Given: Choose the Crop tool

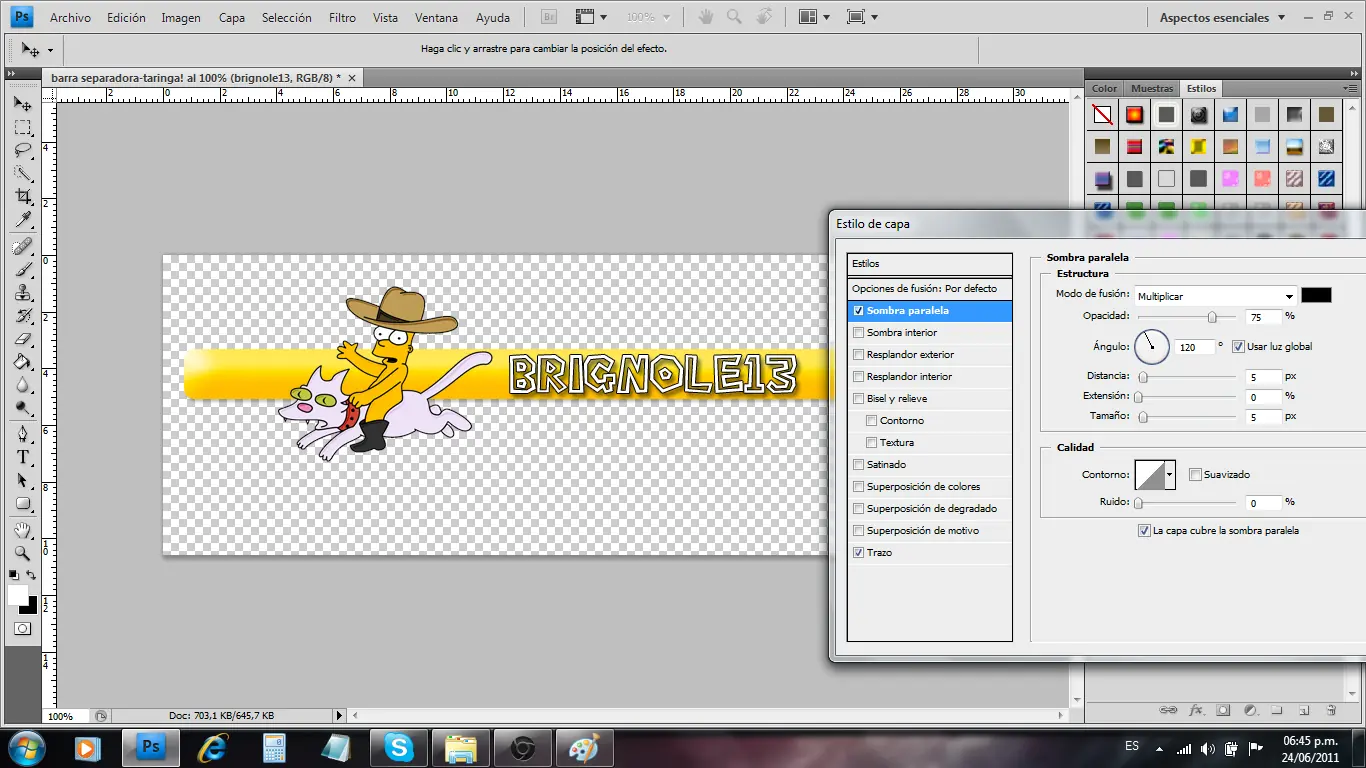Looking at the screenshot, I should tap(23, 197).
